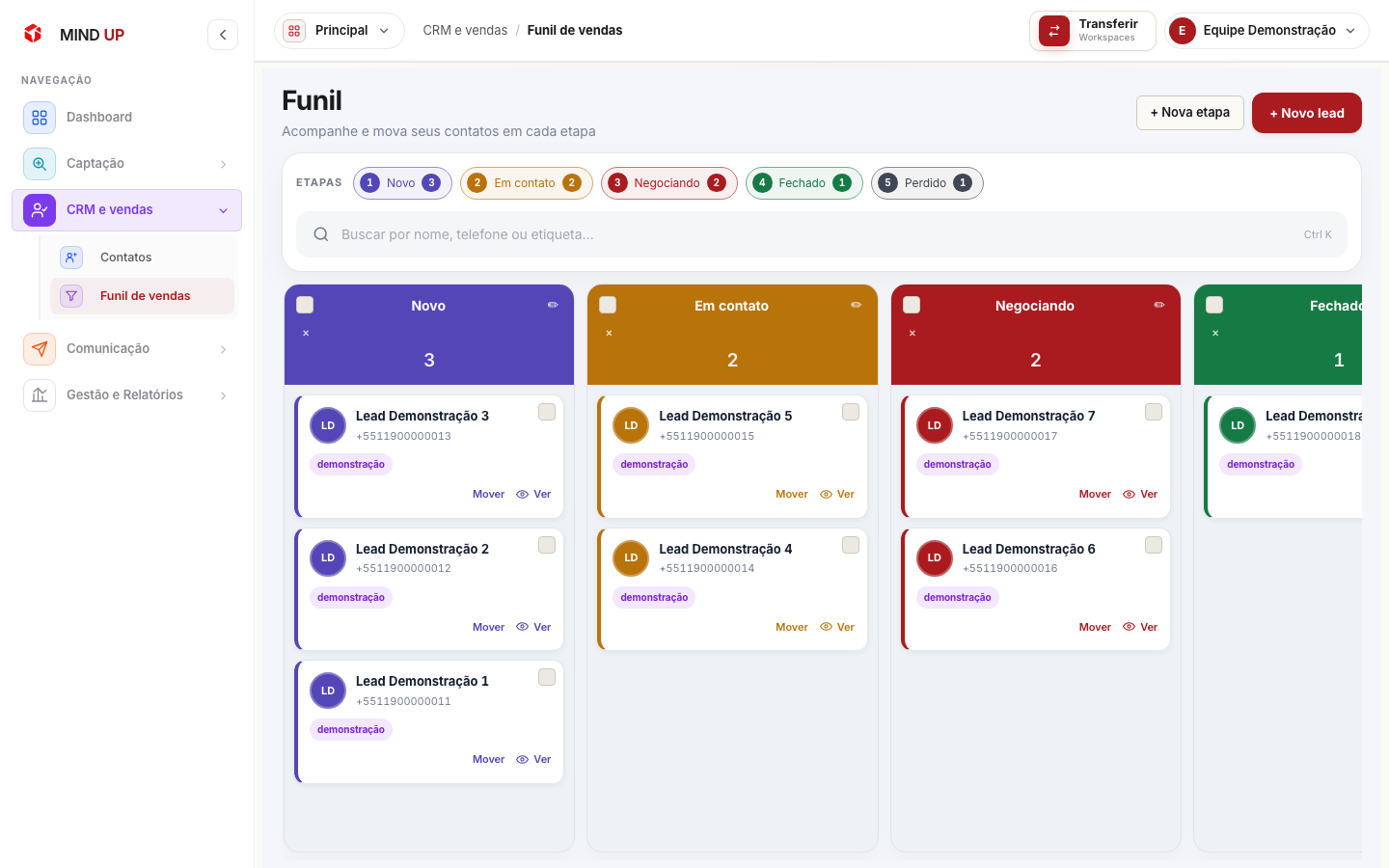Open the Principal workspace dropdown
Screen dimensions: 1389x868
(x=340, y=31)
